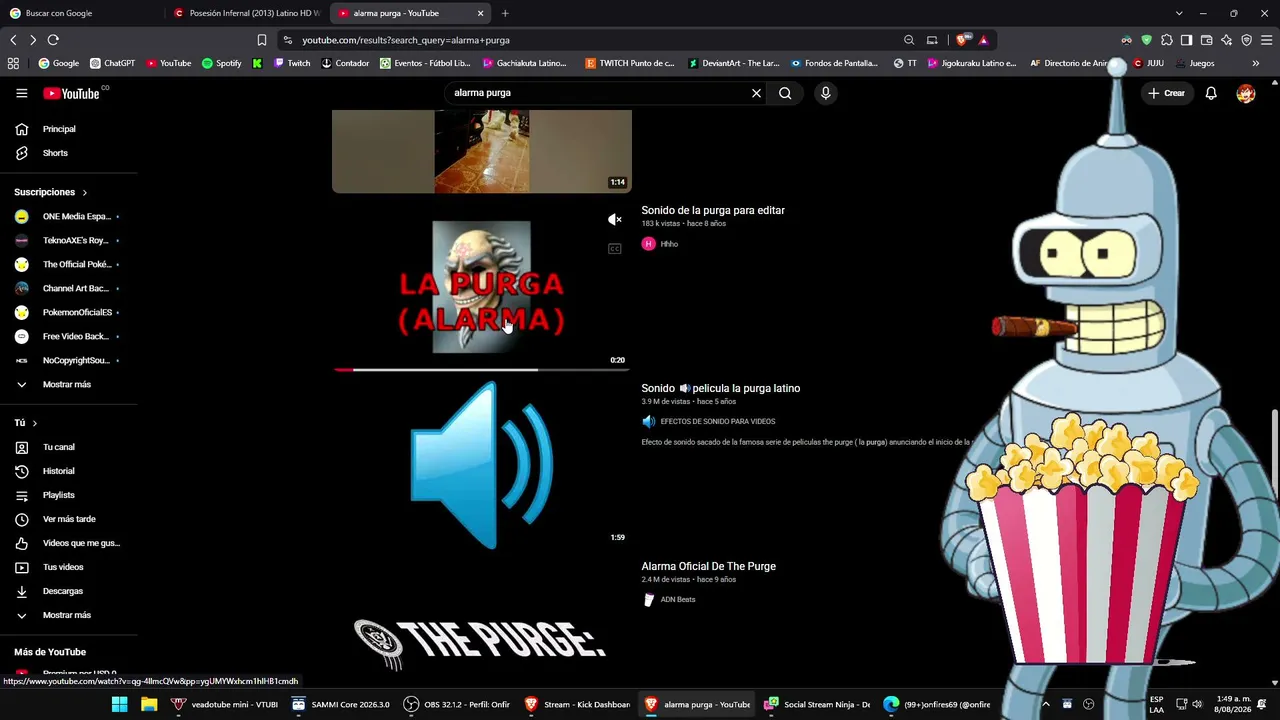
Task: Open the browser tab search dropdown
Action: pos(1179,13)
